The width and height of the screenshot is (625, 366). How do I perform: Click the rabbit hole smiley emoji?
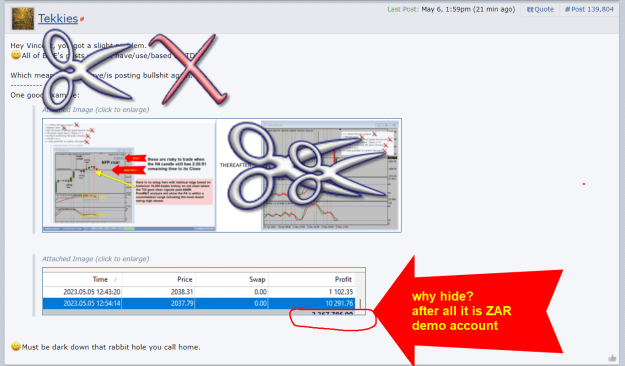point(16,346)
